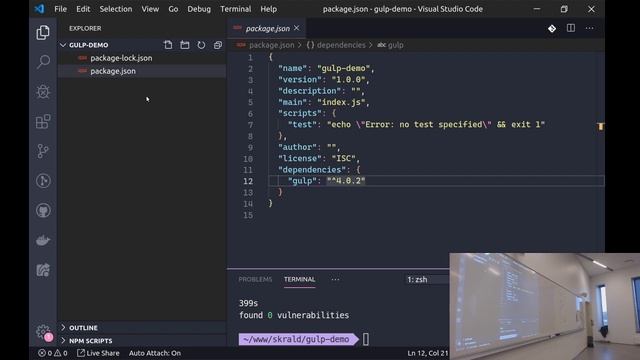Viewport: 640px width, 360px height.
Task: Open more panel tabs ellipsis near TERMINAL
Action: [336, 280]
